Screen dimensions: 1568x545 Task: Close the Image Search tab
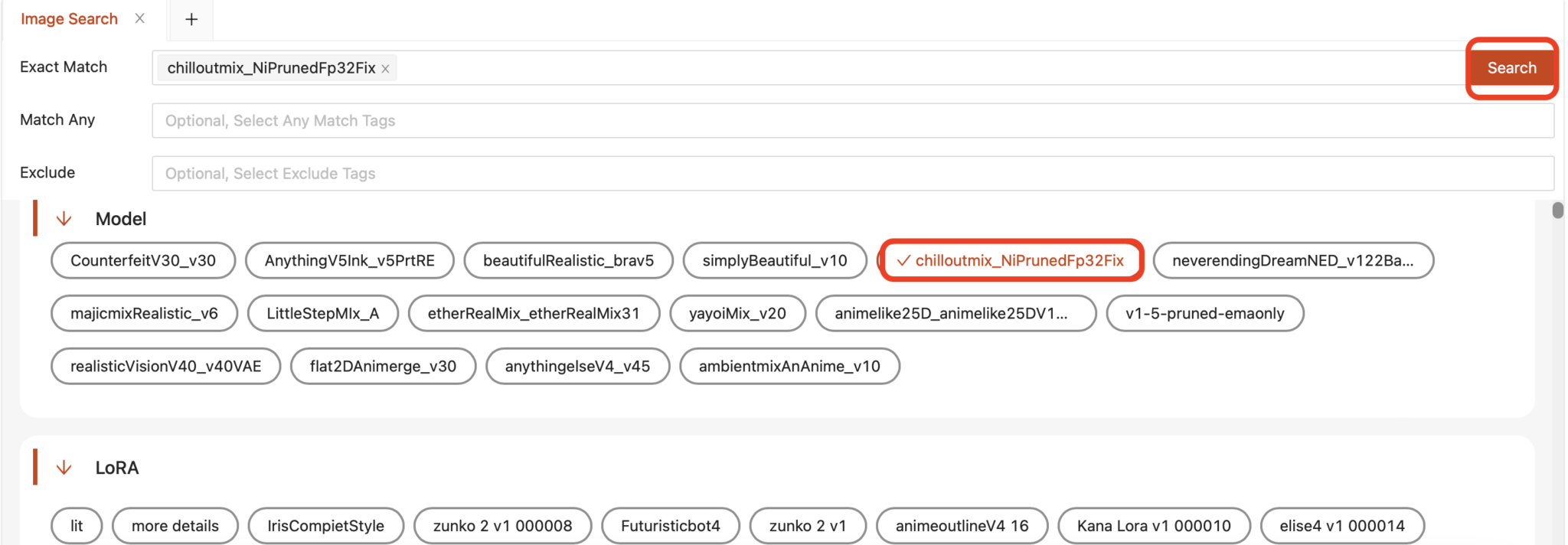pyautogui.click(x=139, y=18)
